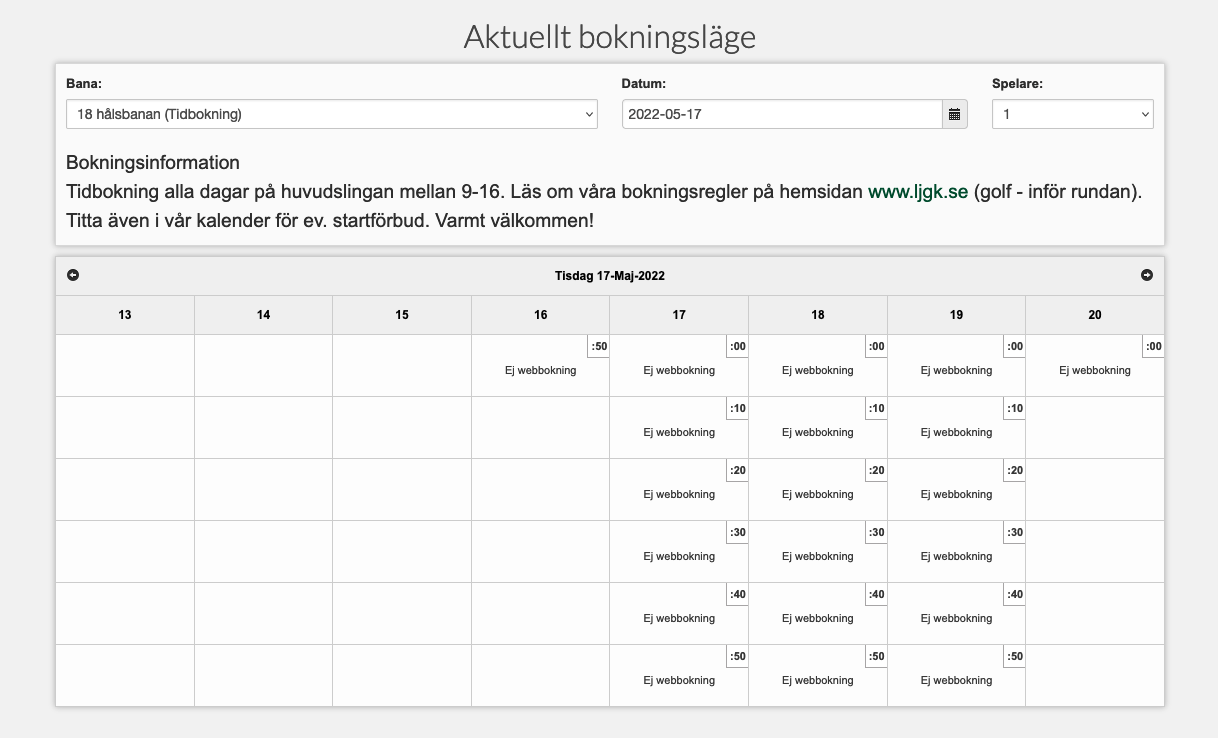Select the 19:00 time slot
Viewport: 1218px width, 738px height.
957,366
